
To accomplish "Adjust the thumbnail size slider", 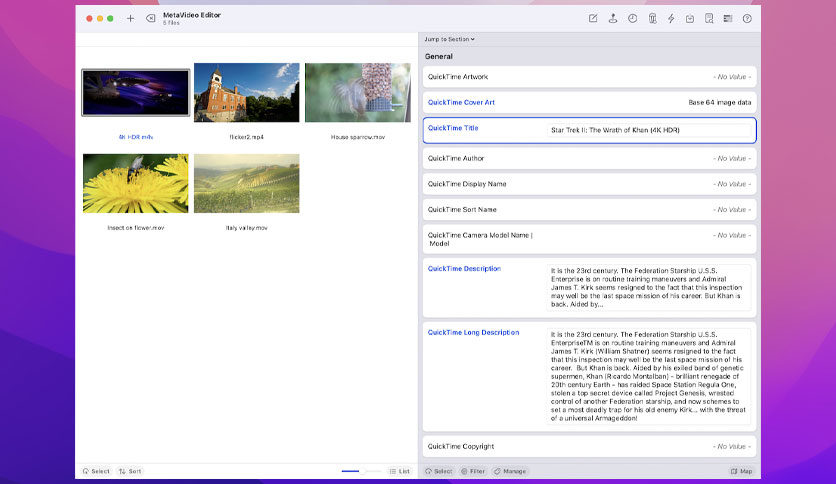I will click(x=361, y=471).
